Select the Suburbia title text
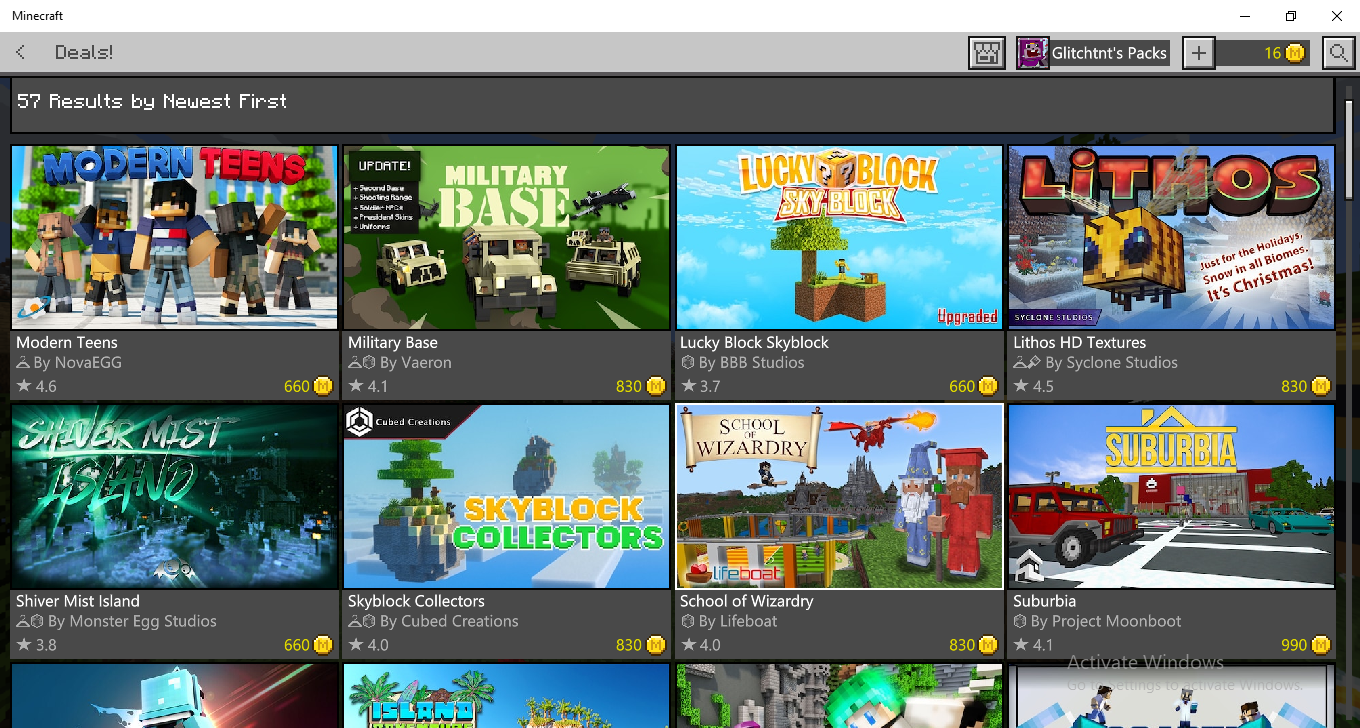 [1044, 601]
